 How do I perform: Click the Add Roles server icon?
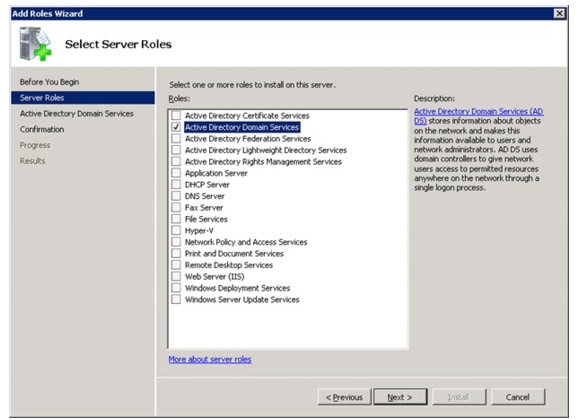pos(36,44)
